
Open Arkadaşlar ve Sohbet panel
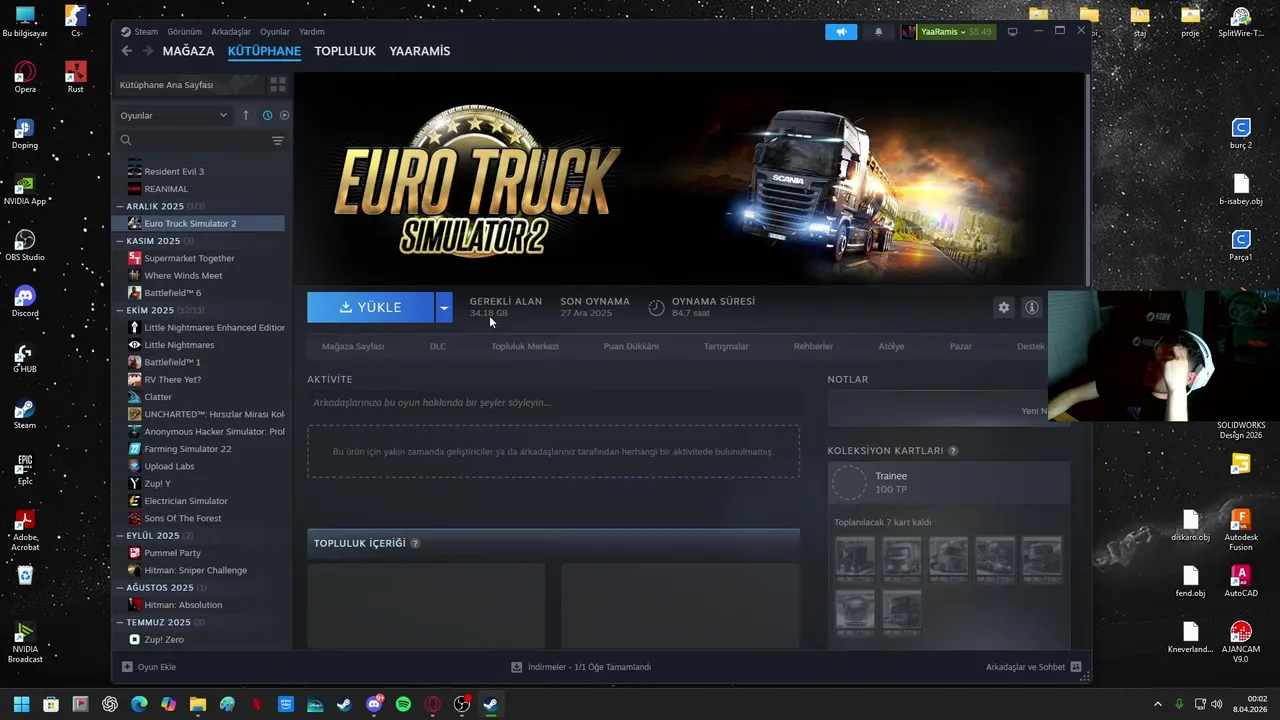coord(1034,667)
